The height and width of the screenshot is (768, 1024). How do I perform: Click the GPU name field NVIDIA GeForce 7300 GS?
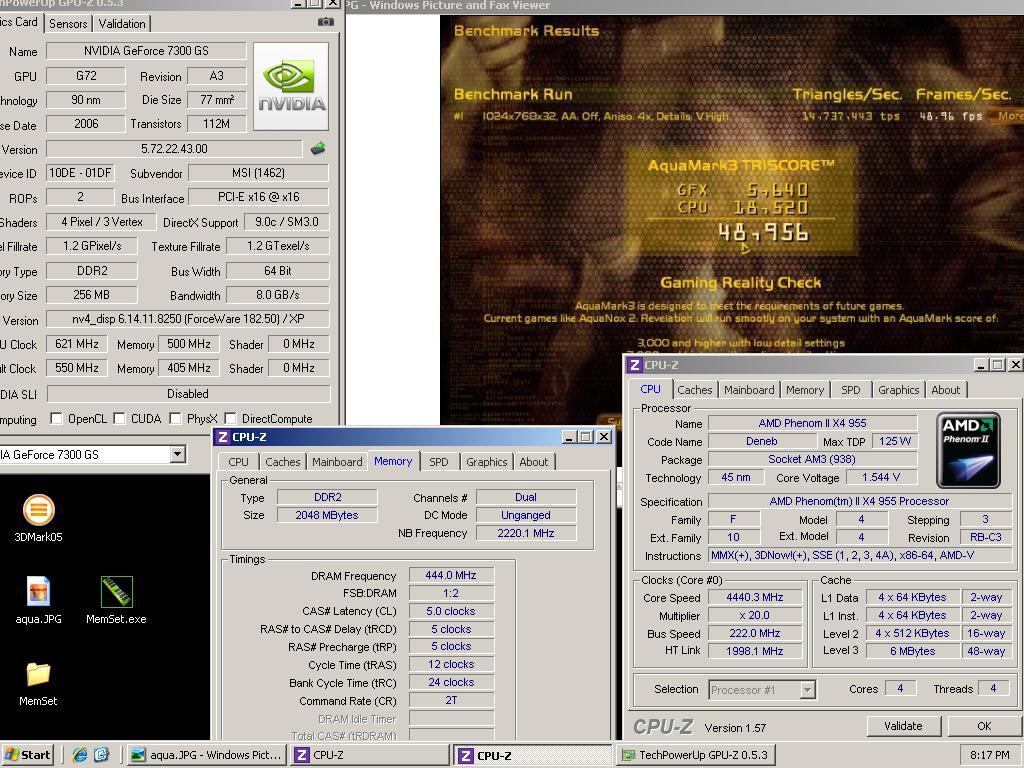click(146, 51)
